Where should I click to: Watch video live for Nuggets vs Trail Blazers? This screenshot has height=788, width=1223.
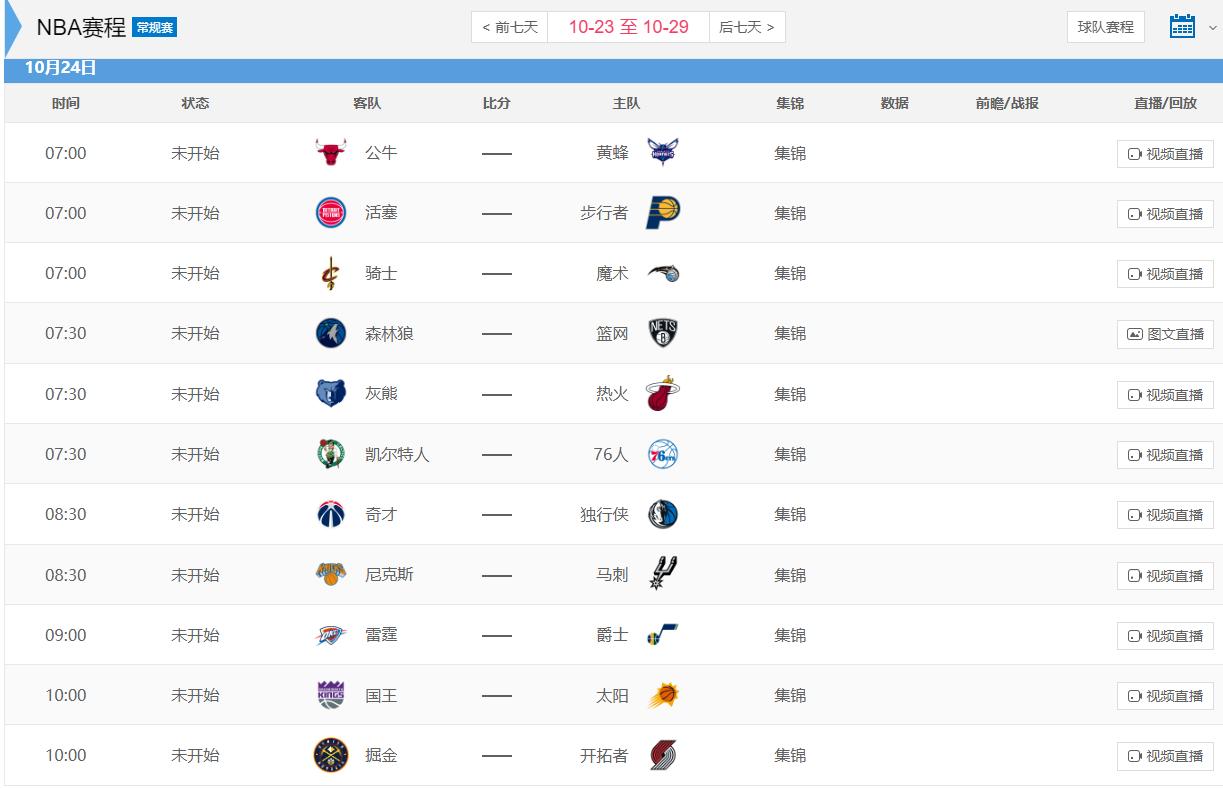1165,756
